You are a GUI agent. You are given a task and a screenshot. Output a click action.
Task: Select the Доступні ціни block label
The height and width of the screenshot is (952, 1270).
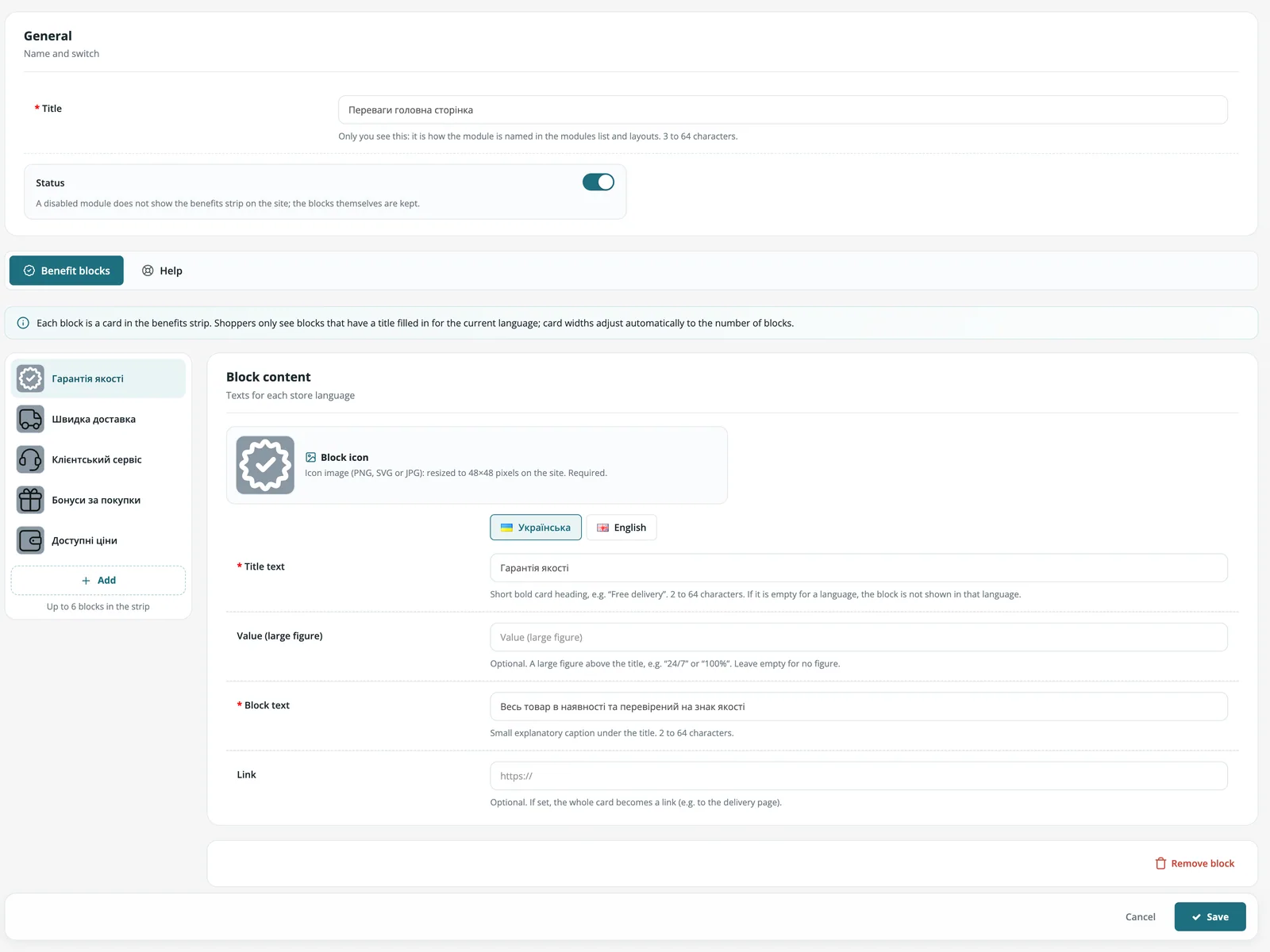(84, 541)
